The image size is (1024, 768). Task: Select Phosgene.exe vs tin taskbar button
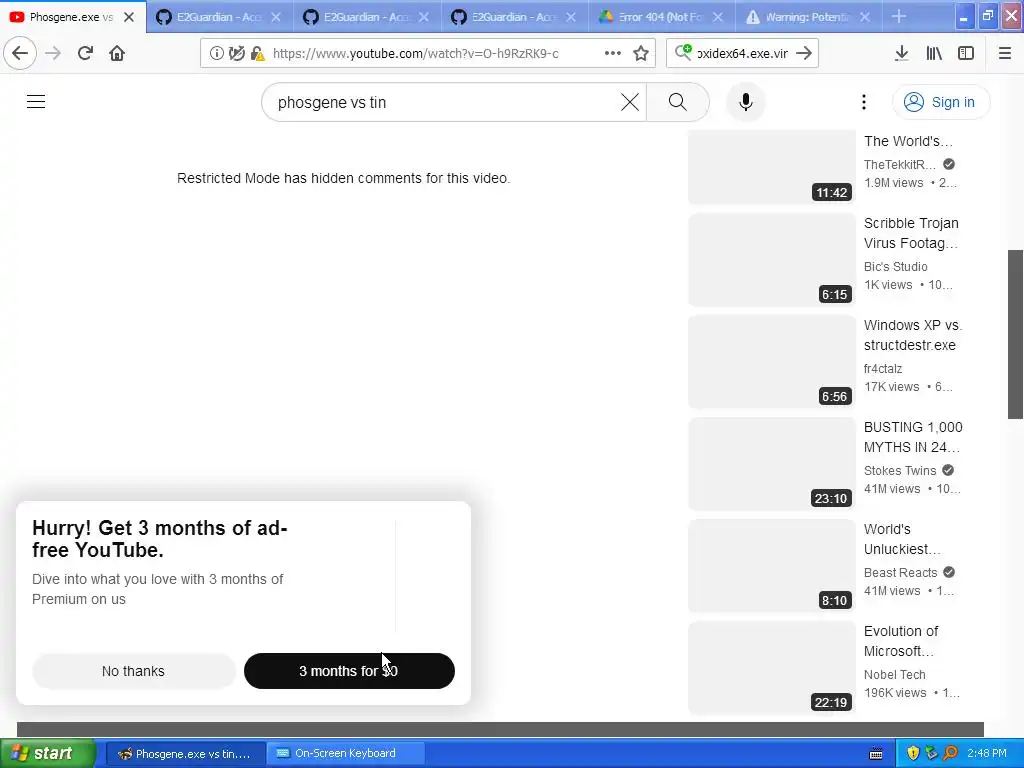[185, 754]
